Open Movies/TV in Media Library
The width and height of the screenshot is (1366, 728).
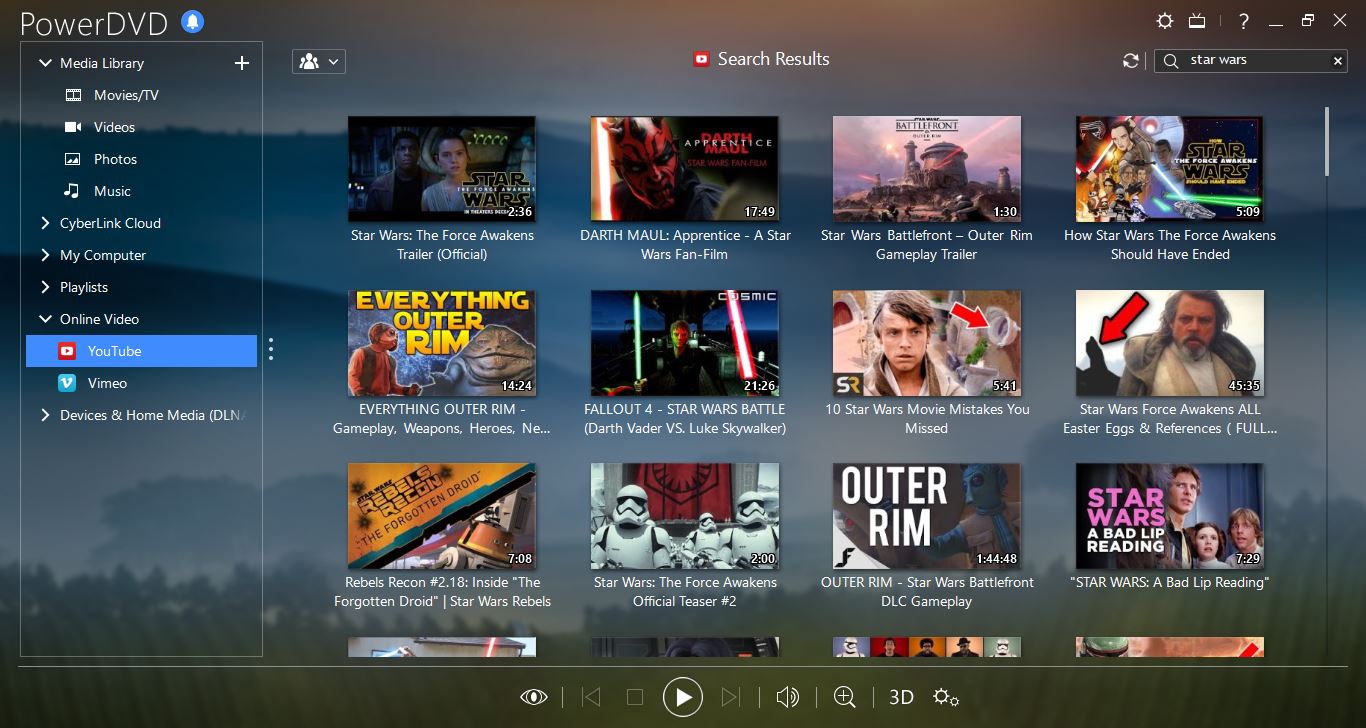[x=126, y=95]
